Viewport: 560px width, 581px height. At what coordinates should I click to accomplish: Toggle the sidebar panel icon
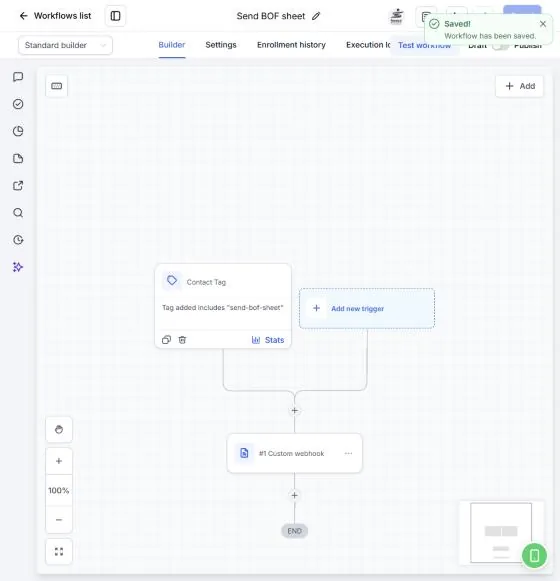pyautogui.click(x=115, y=16)
